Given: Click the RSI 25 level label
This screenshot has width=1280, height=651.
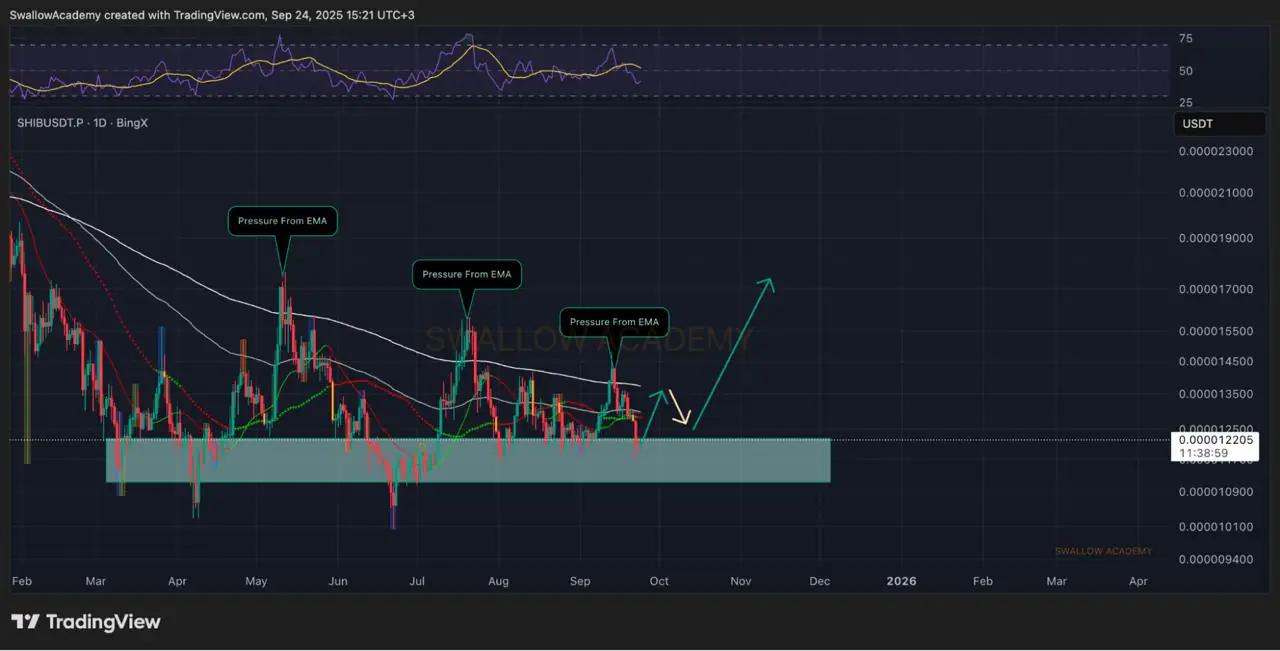Looking at the screenshot, I should 1186,103.
